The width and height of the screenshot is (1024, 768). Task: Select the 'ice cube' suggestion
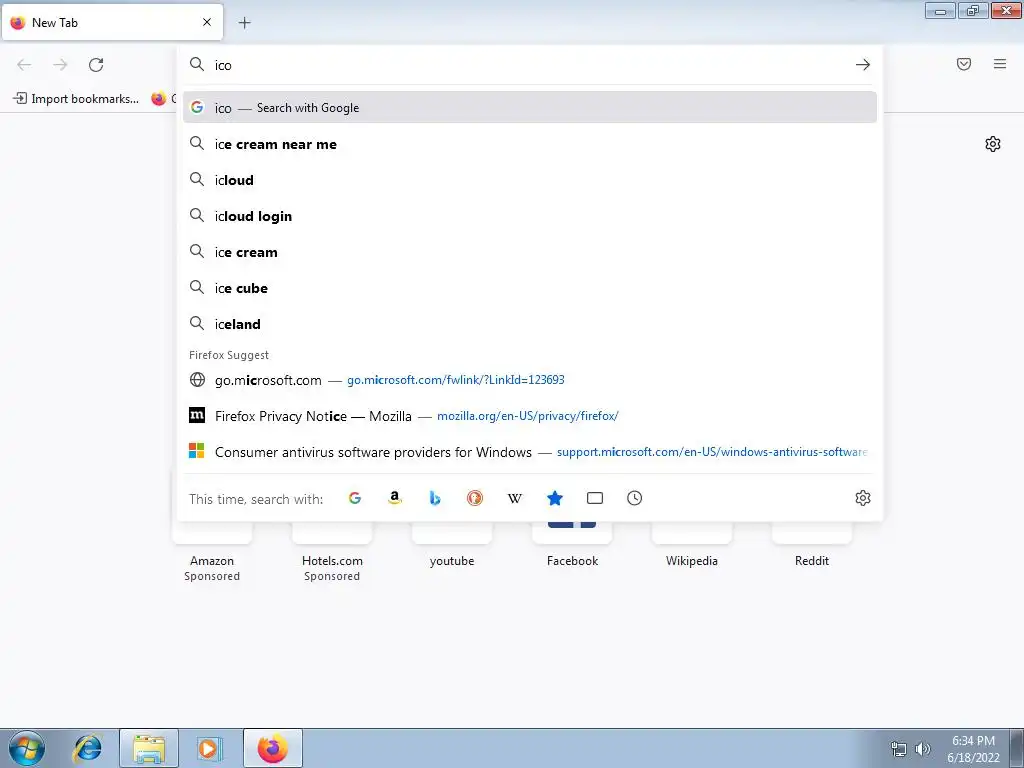coord(530,288)
